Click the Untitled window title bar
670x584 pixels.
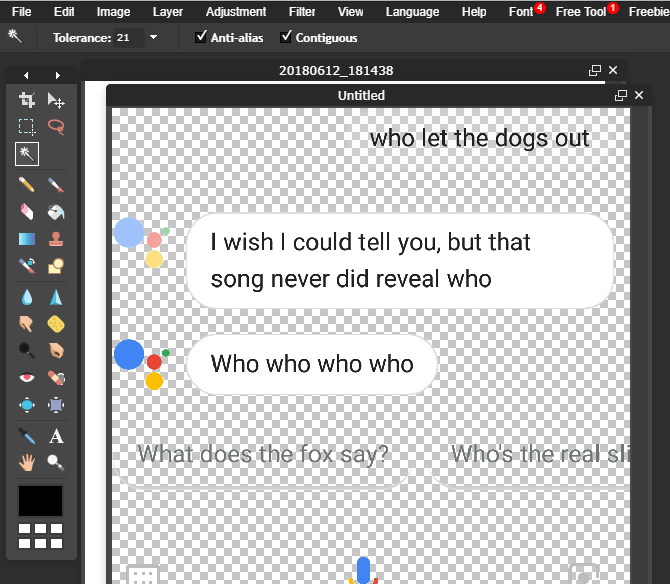coord(361,95)
